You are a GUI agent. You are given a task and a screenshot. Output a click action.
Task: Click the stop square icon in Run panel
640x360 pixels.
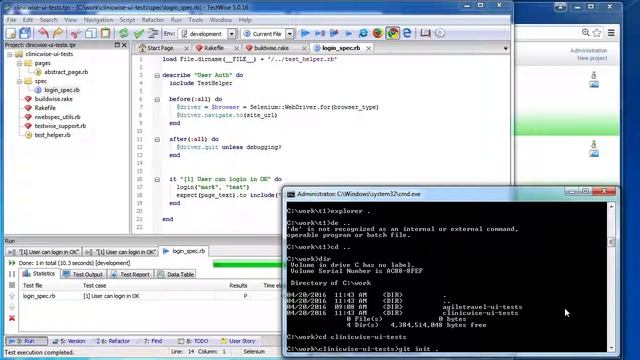point(12,285)
